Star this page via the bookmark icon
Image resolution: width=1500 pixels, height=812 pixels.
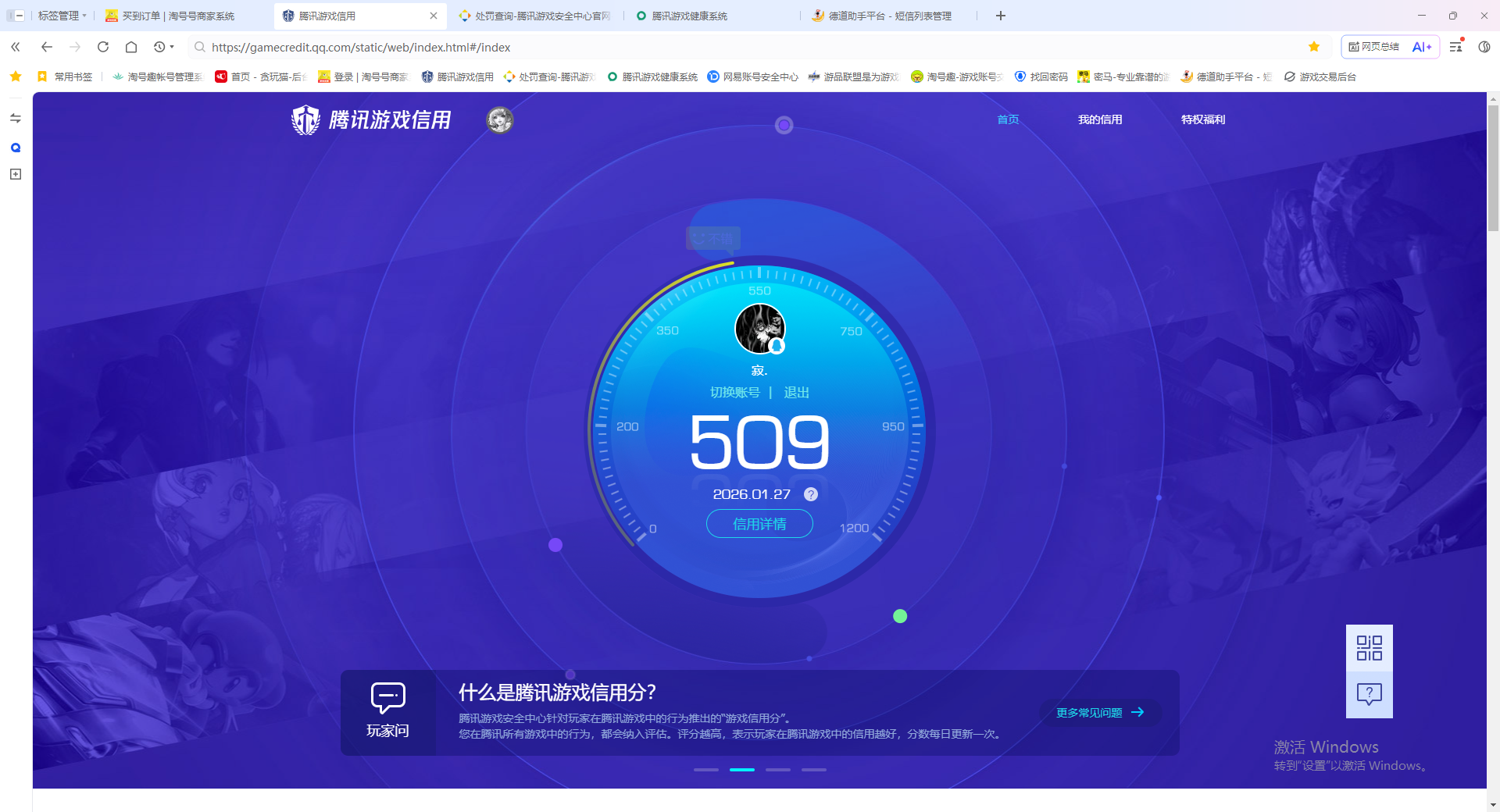1314,47
